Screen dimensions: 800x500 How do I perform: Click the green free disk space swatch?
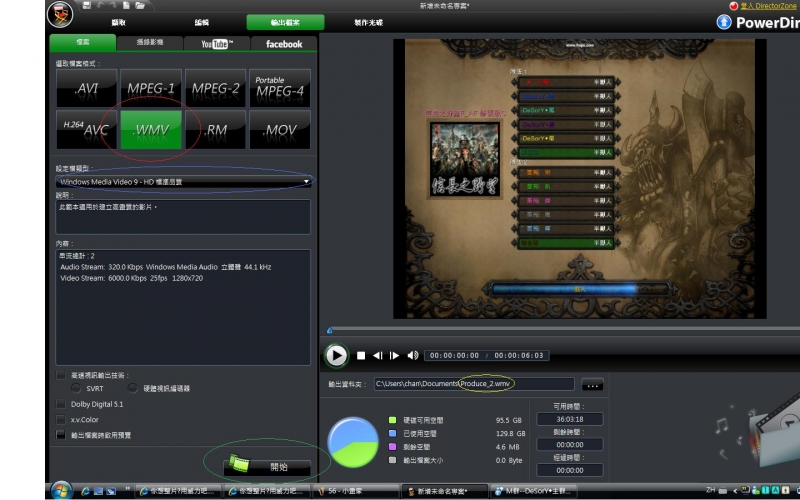pyautogui.click(x=392, y=420)
